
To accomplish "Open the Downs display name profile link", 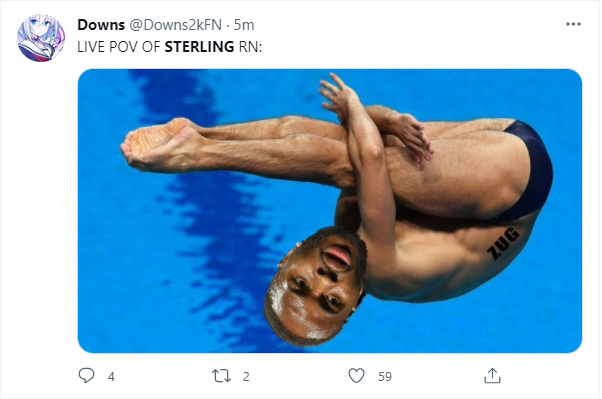I will tap(101, 25).
